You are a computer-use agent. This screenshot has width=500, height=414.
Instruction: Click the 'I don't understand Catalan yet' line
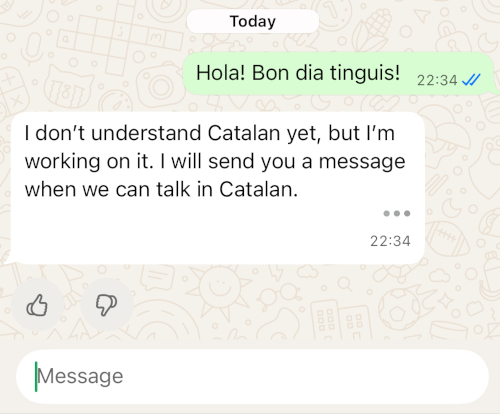click(x=210, y=133)
